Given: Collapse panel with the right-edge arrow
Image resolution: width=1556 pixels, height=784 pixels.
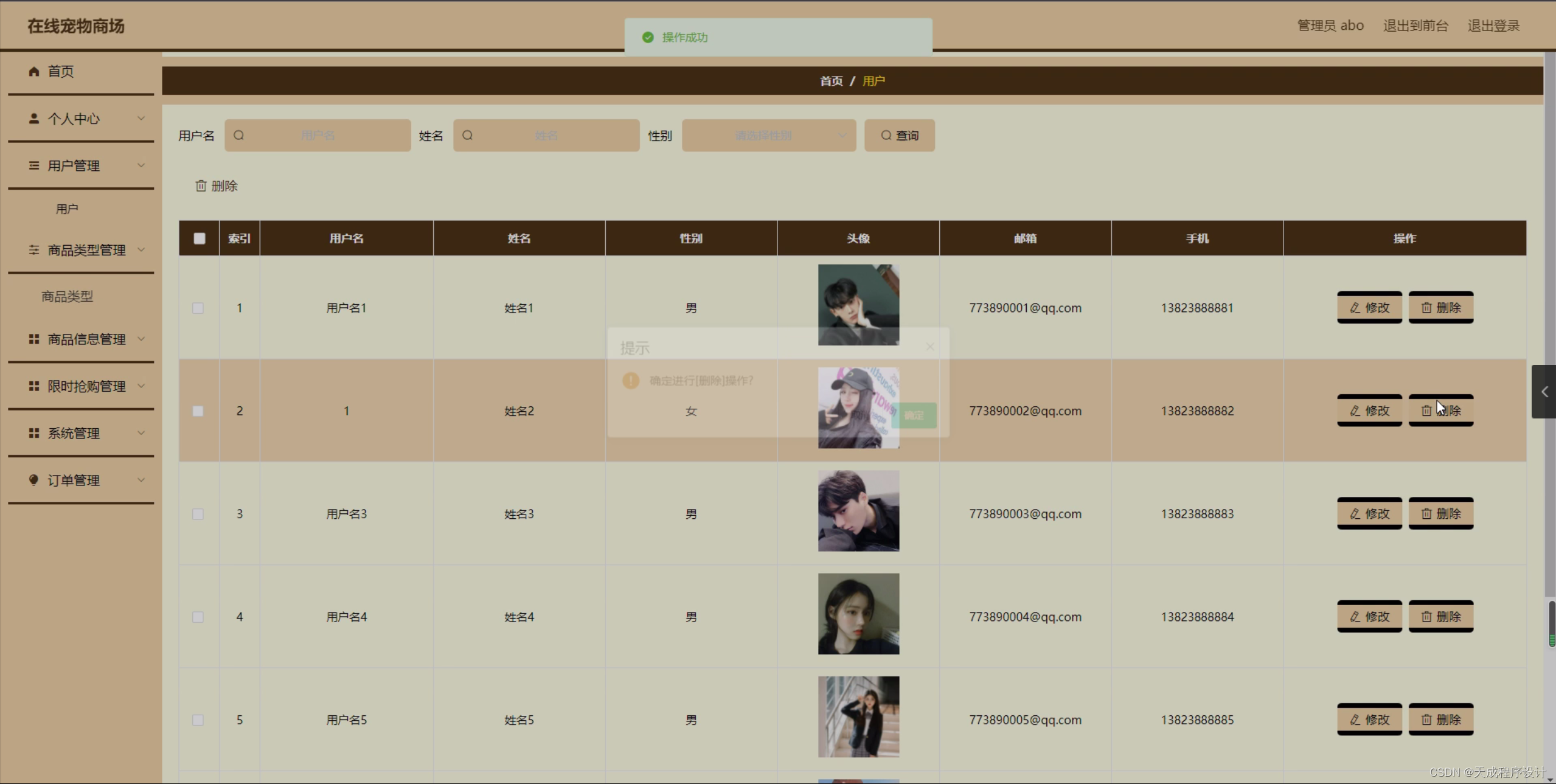Looking at the screenshot, I should tap(1544, 392).
